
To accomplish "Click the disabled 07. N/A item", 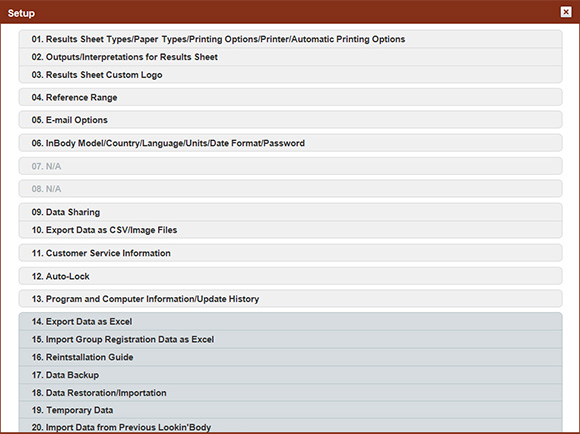I will pyautogui.click(x=290, y=166).
